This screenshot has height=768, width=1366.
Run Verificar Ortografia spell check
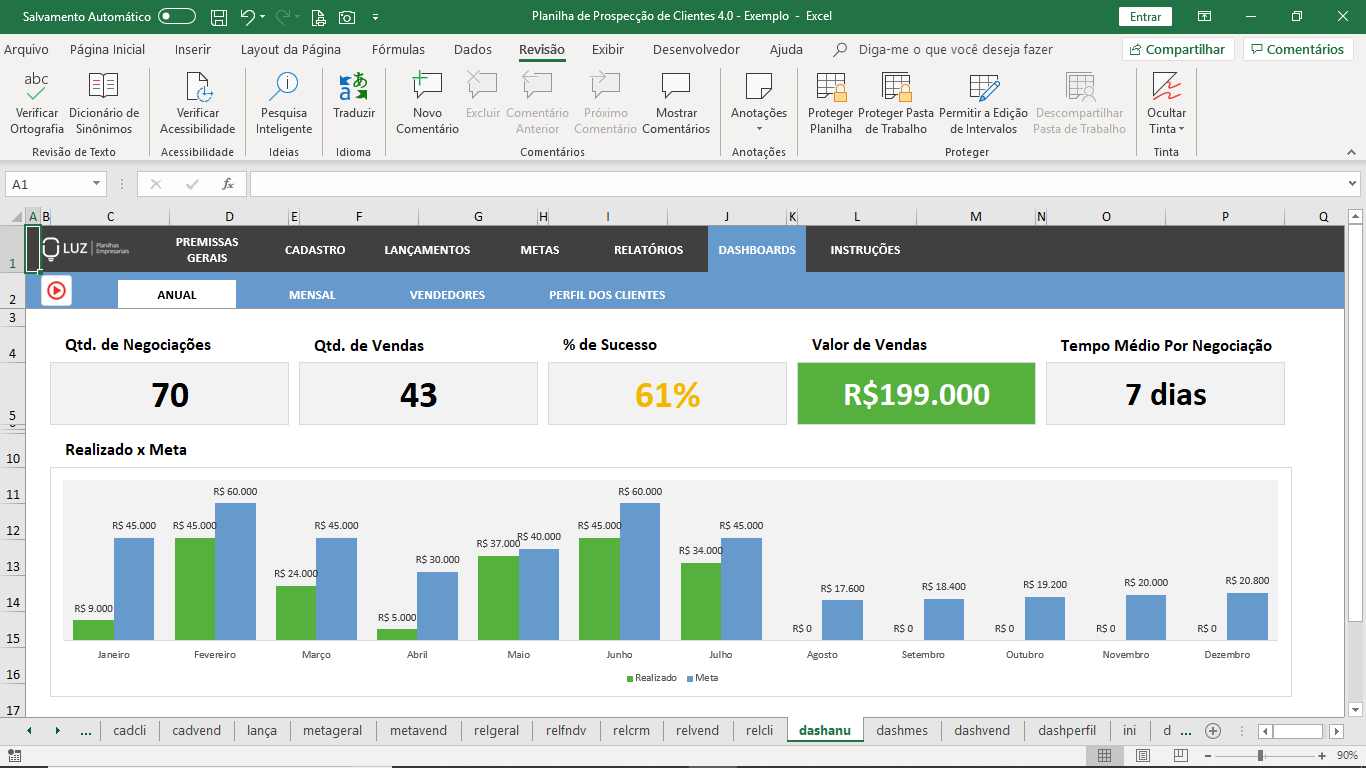click(37, 103)
